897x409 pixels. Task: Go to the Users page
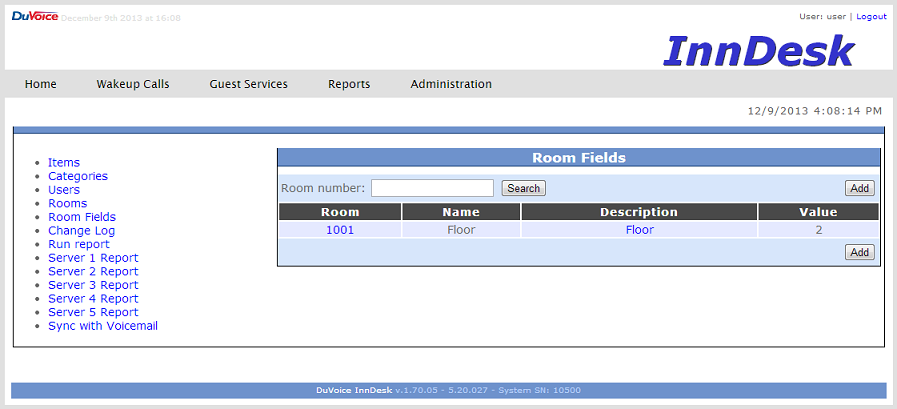(64, 190)
